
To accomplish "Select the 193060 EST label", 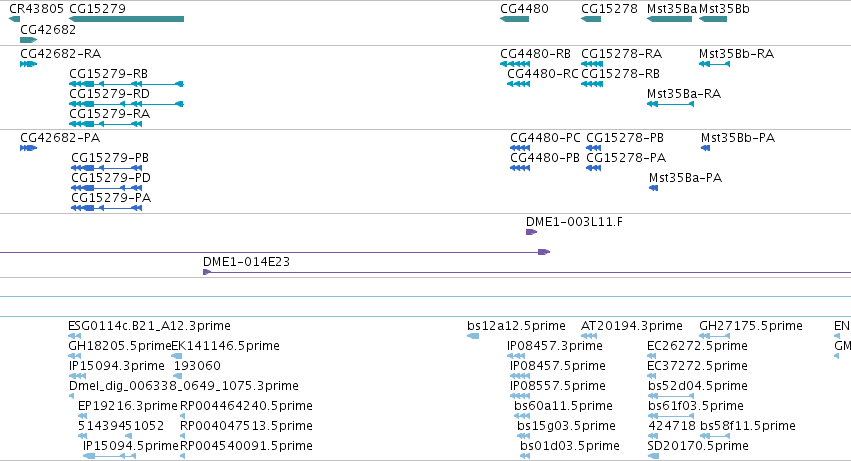I will [x=197, y=366].
